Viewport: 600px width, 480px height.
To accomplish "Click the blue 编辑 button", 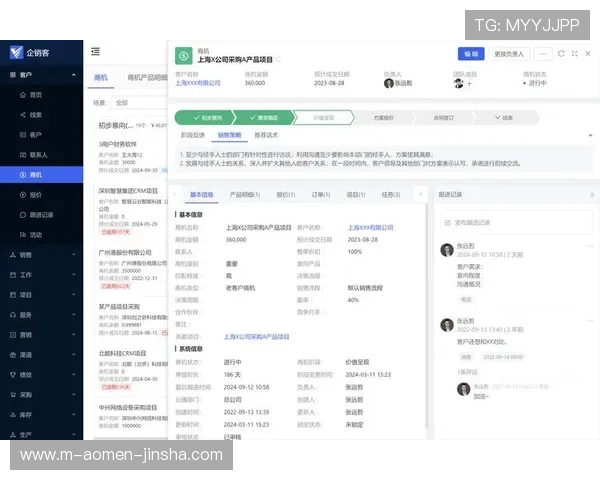I will click(x=471, y=54).
